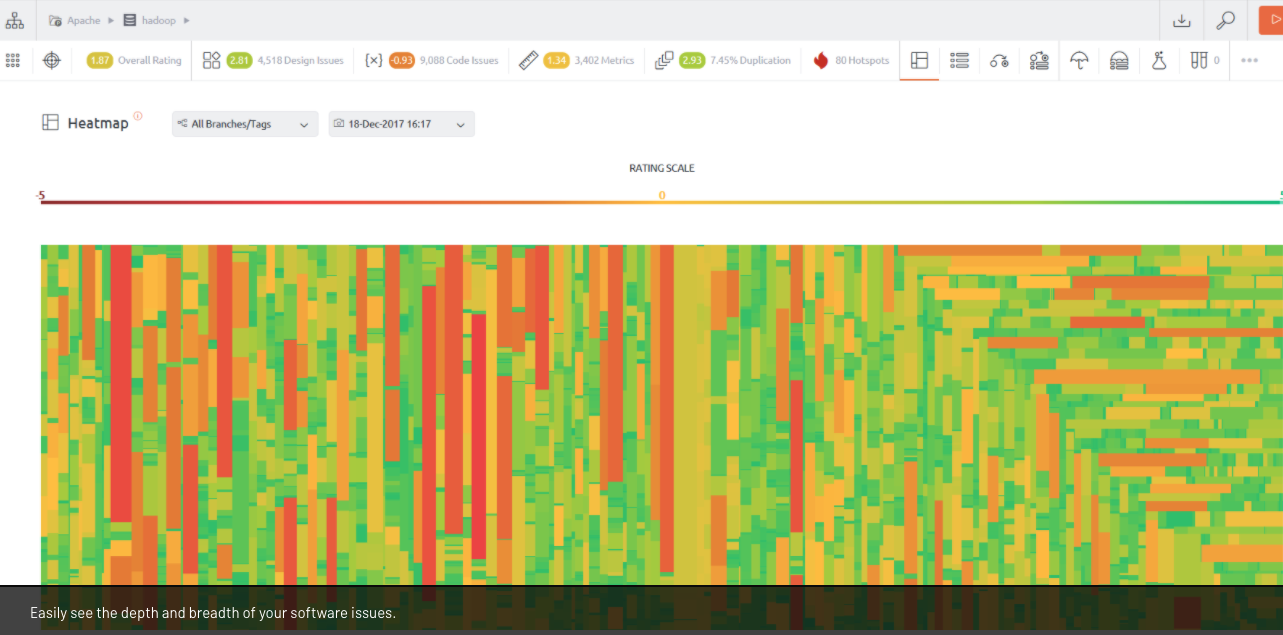Open the 4,518 Design Issues tab
The width and height of the screenshot is (1283, 635).
pos(273,61)
